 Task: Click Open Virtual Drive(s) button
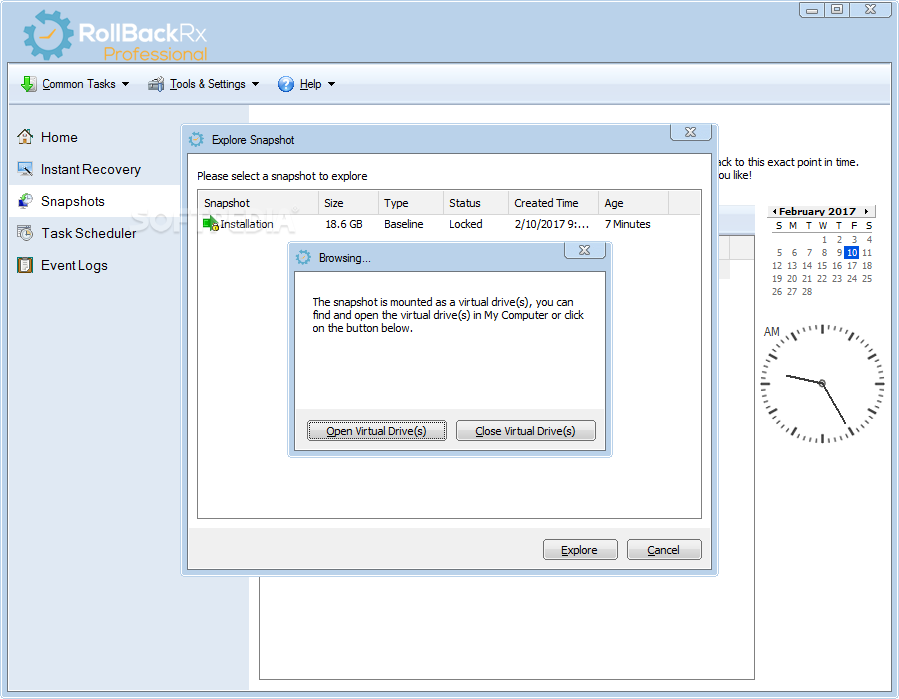(x=377, y=431)
